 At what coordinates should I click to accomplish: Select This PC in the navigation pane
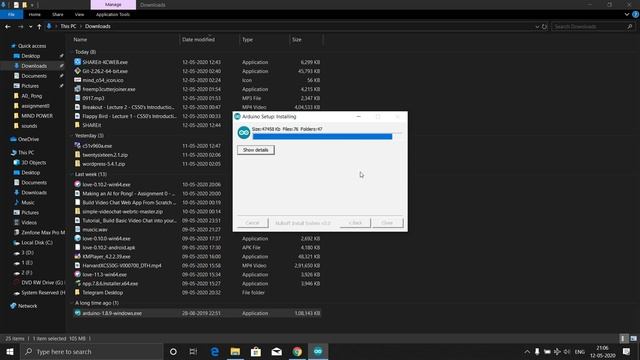pos(26,153)
